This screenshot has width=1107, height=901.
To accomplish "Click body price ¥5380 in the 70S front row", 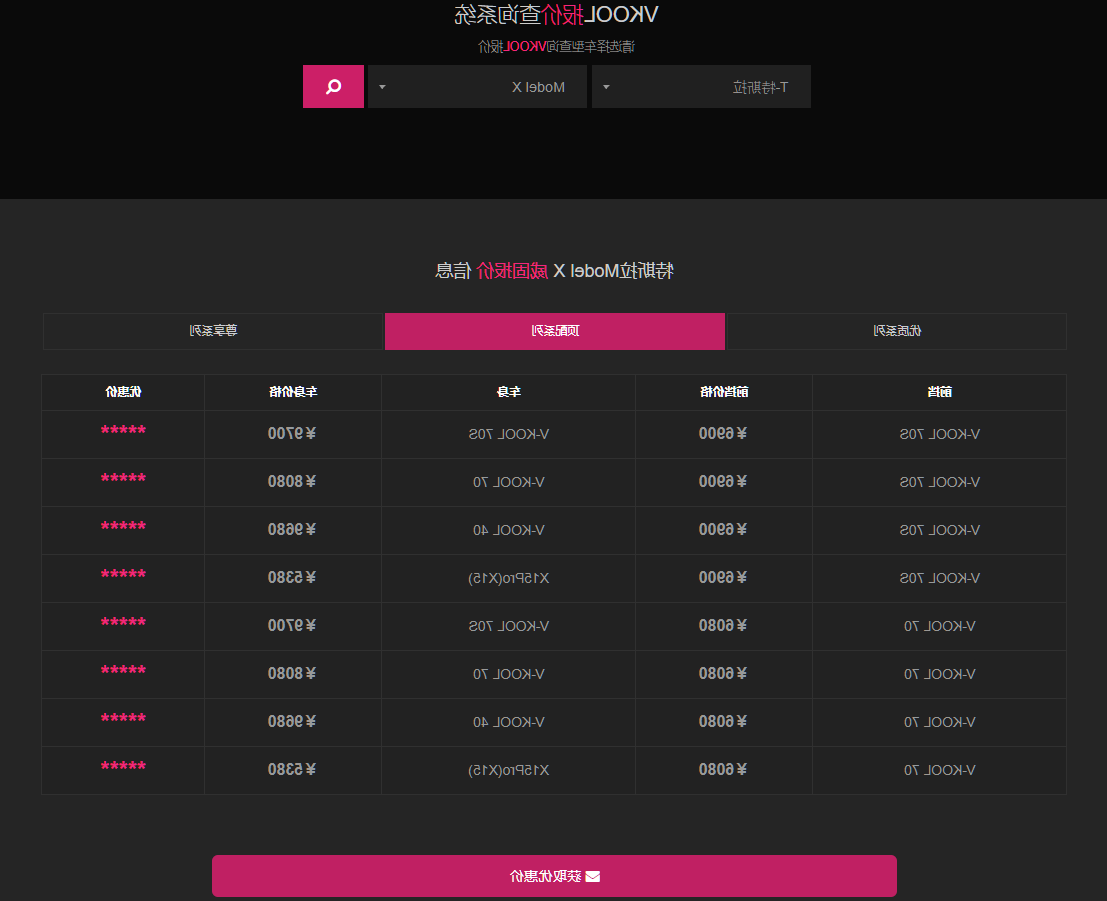I will point(292,578).
